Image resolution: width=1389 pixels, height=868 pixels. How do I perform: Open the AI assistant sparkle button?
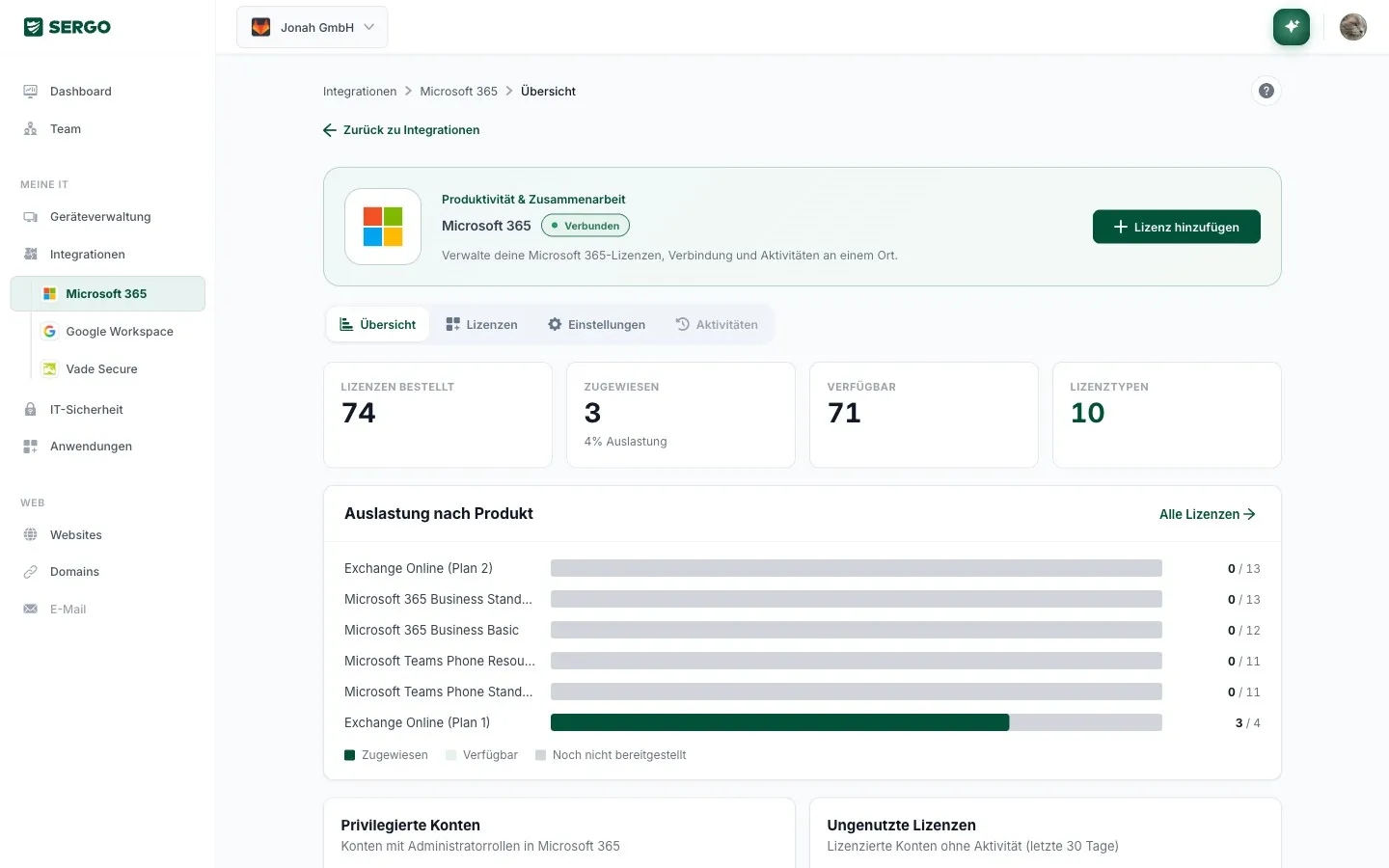tap(1292, 27)
